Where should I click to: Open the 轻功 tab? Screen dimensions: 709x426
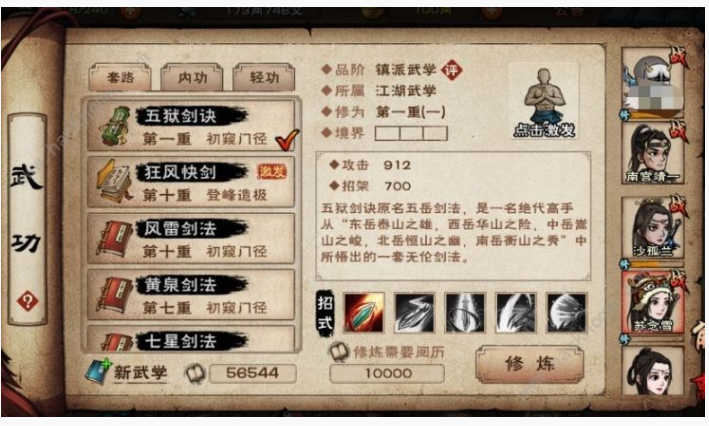point(264,77)
